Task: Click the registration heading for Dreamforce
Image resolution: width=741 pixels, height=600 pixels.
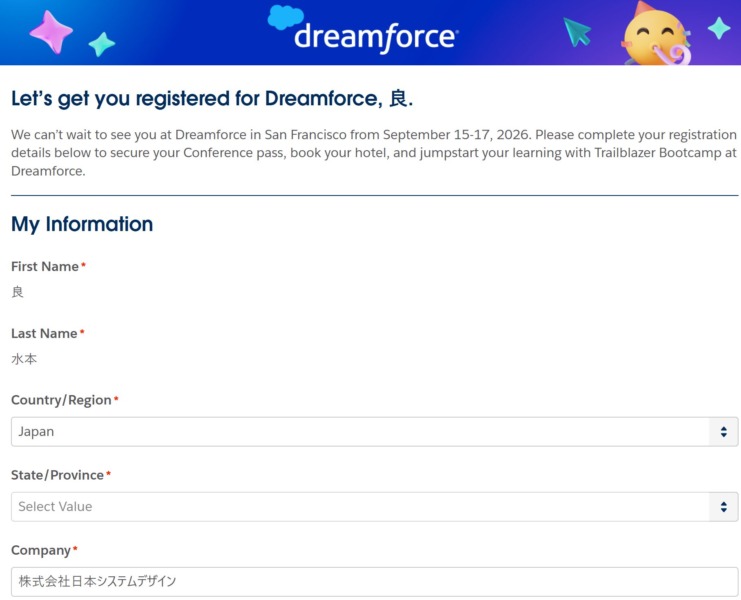Action: pyautogui.click(x=211, y=99)
